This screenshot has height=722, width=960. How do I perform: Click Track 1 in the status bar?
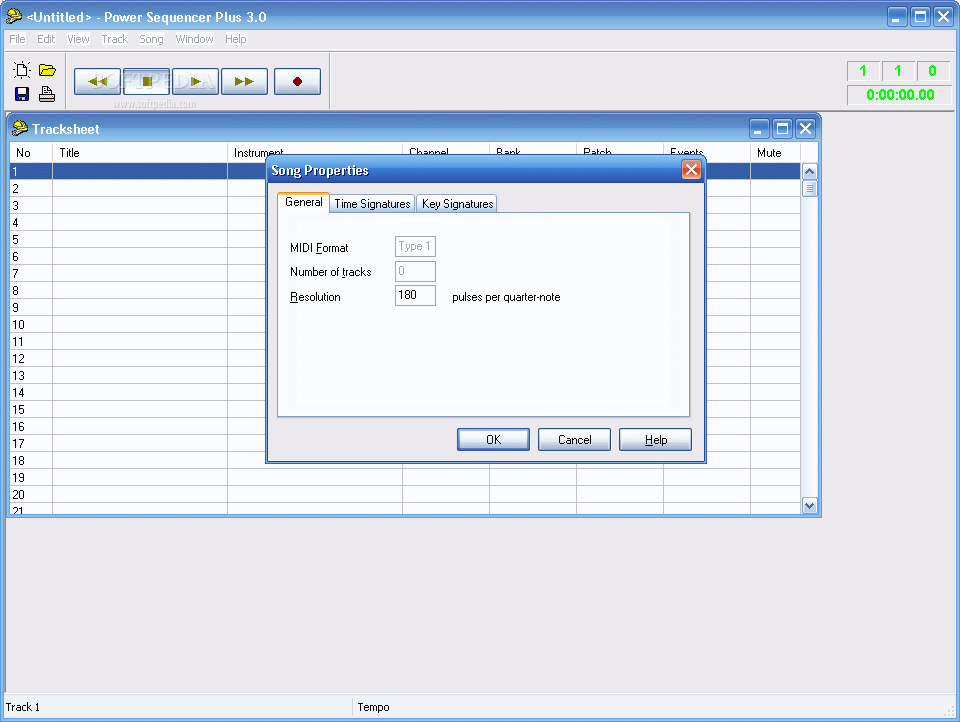tap(23, 707)
